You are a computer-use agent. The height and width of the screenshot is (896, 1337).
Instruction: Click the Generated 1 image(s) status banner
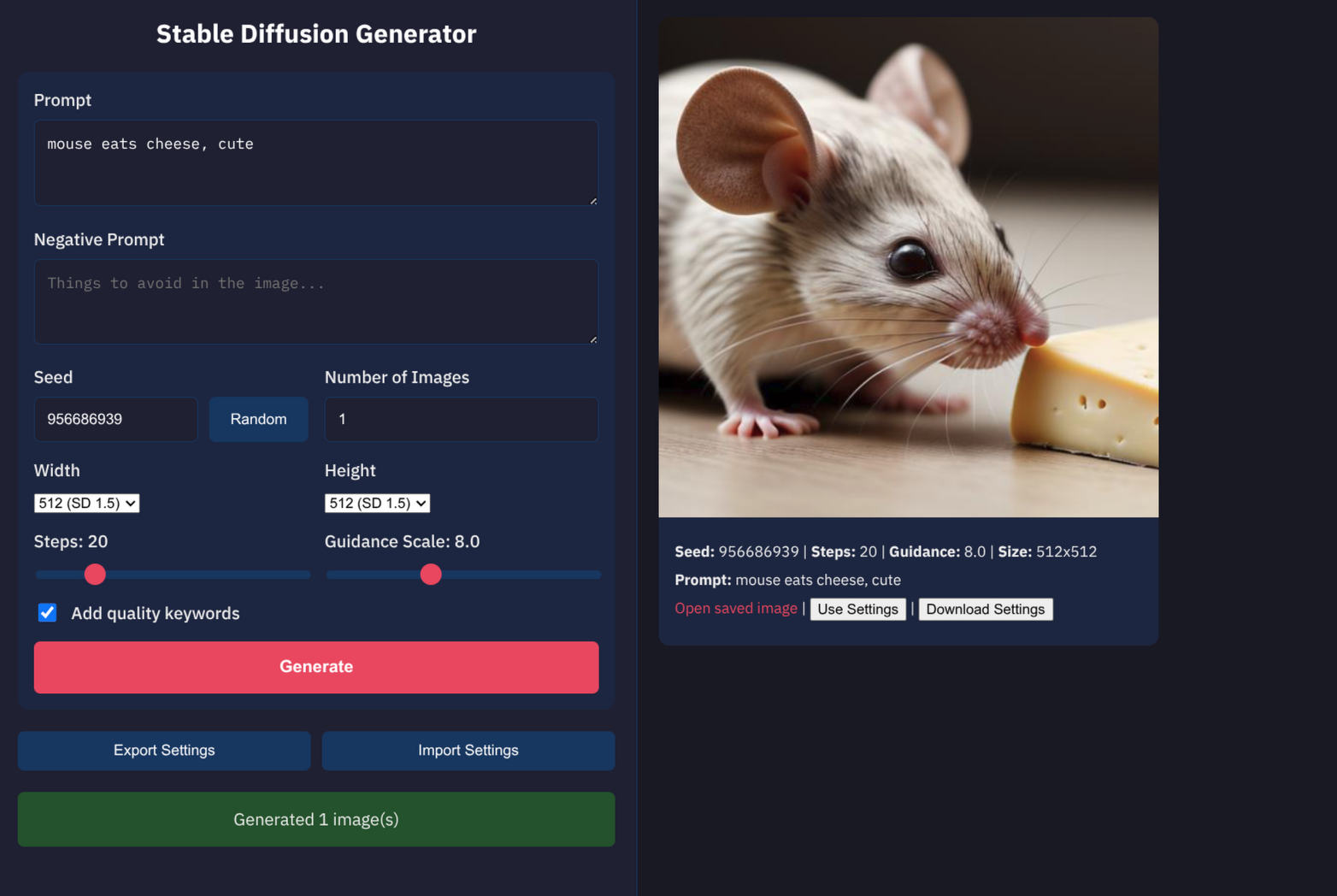pos(316,819)
